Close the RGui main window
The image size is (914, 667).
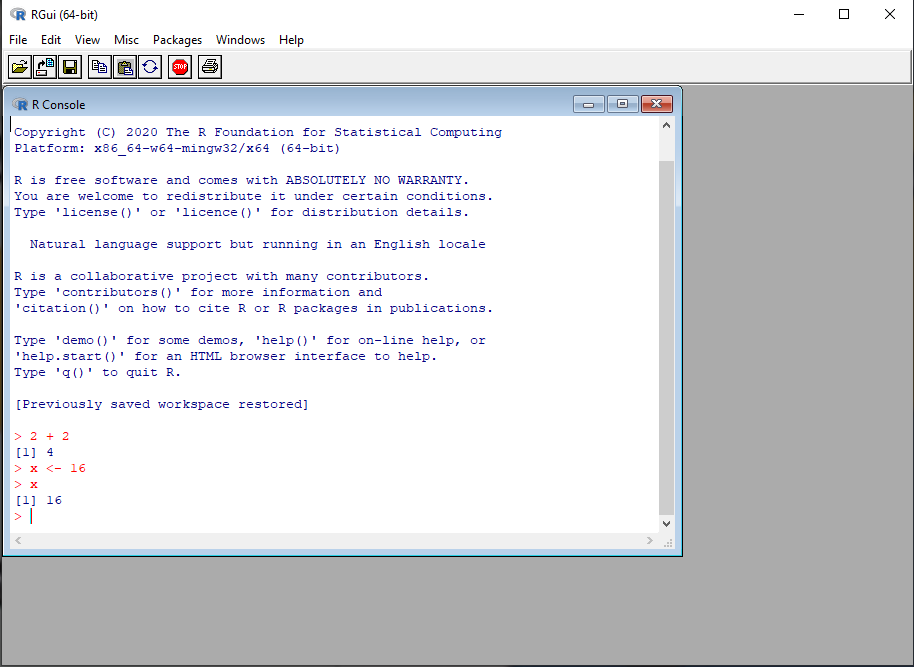click(x=890, y=15)
